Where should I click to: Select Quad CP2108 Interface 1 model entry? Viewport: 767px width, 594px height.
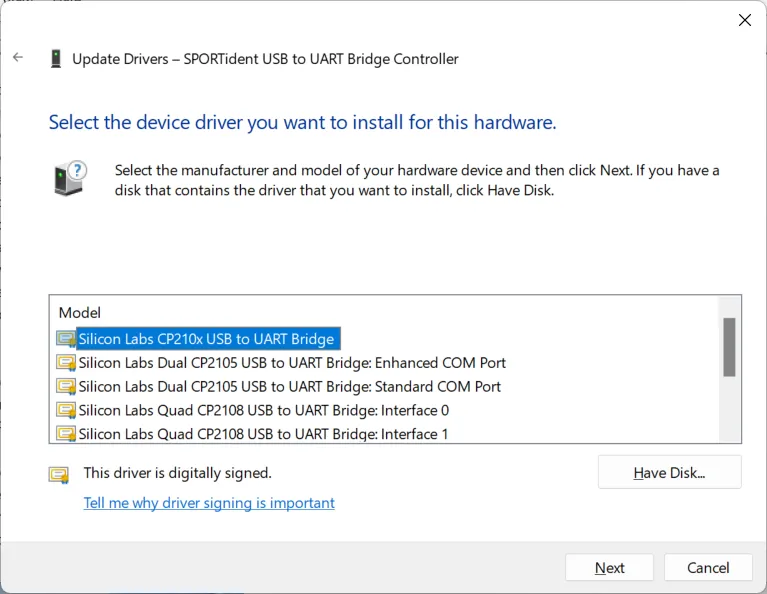(264, 434)
